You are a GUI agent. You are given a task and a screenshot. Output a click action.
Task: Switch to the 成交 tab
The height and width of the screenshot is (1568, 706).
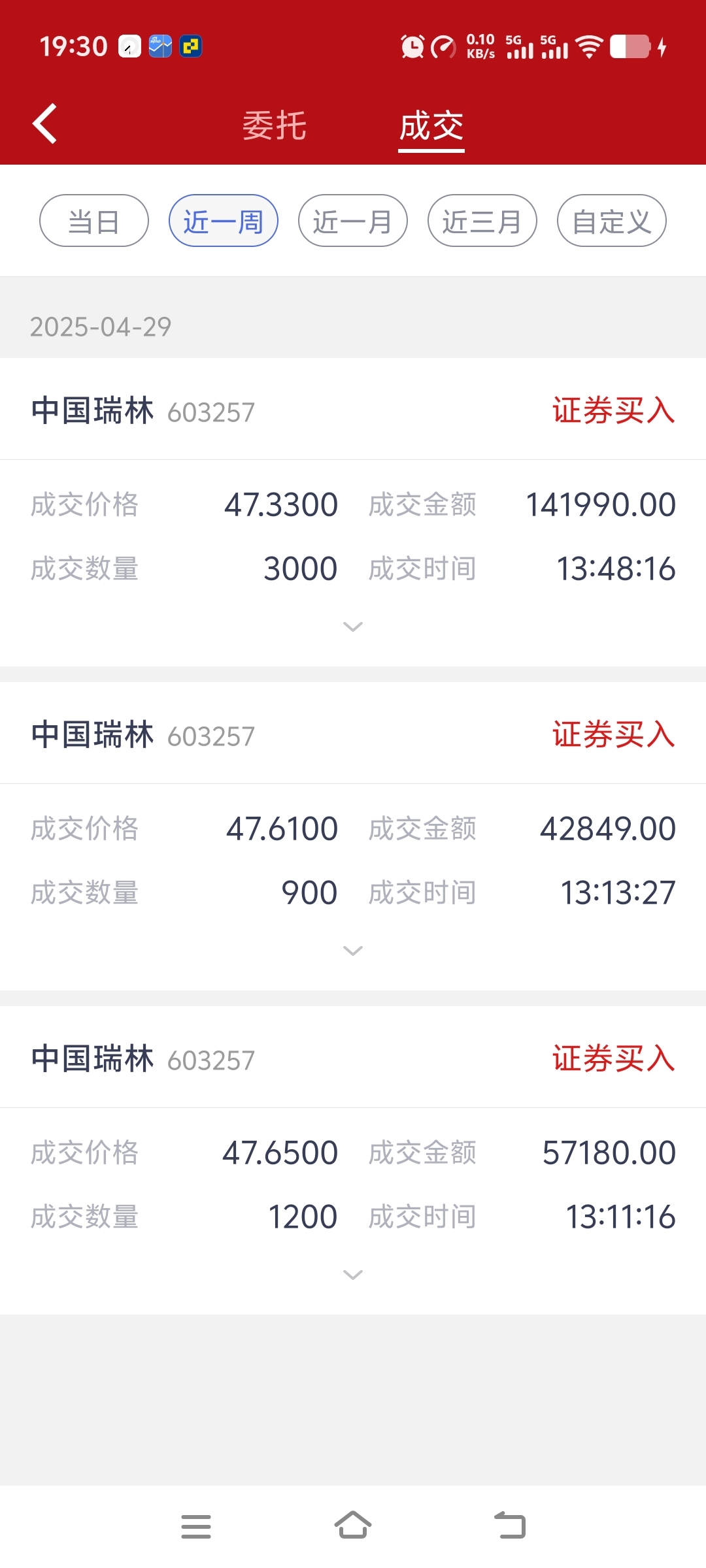(x=431, y=125)
